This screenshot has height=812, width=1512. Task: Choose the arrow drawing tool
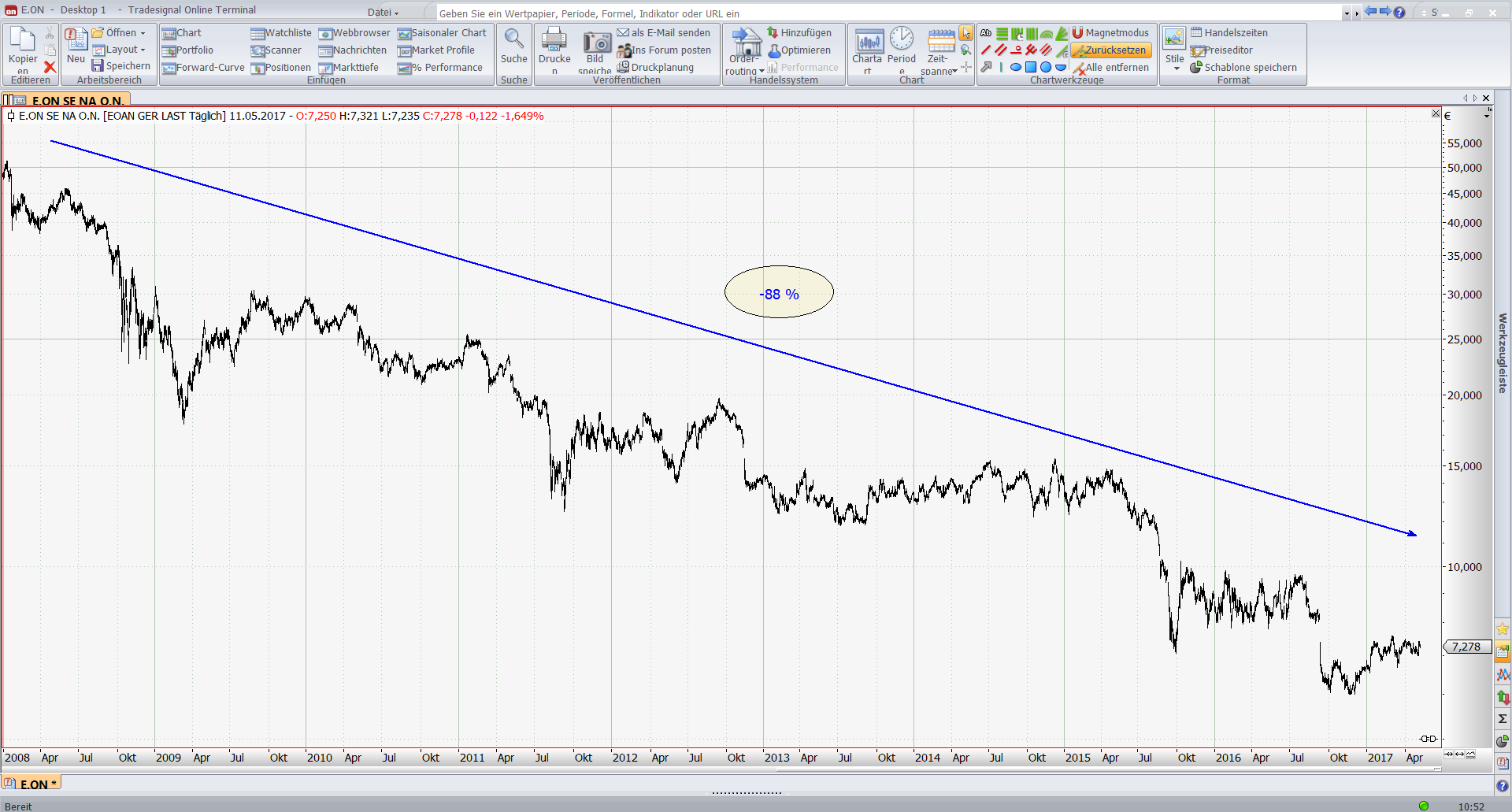(x=986, y=68)
